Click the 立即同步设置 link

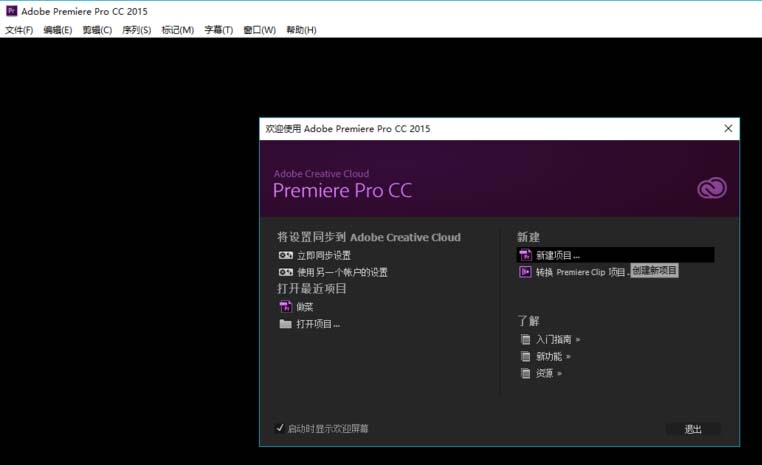click(x=324, y=255)
